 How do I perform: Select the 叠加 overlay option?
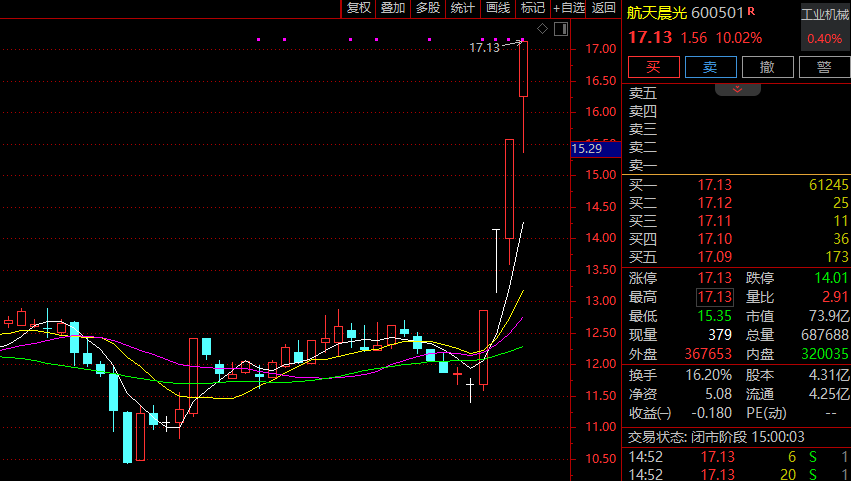(x=393, y=8)
